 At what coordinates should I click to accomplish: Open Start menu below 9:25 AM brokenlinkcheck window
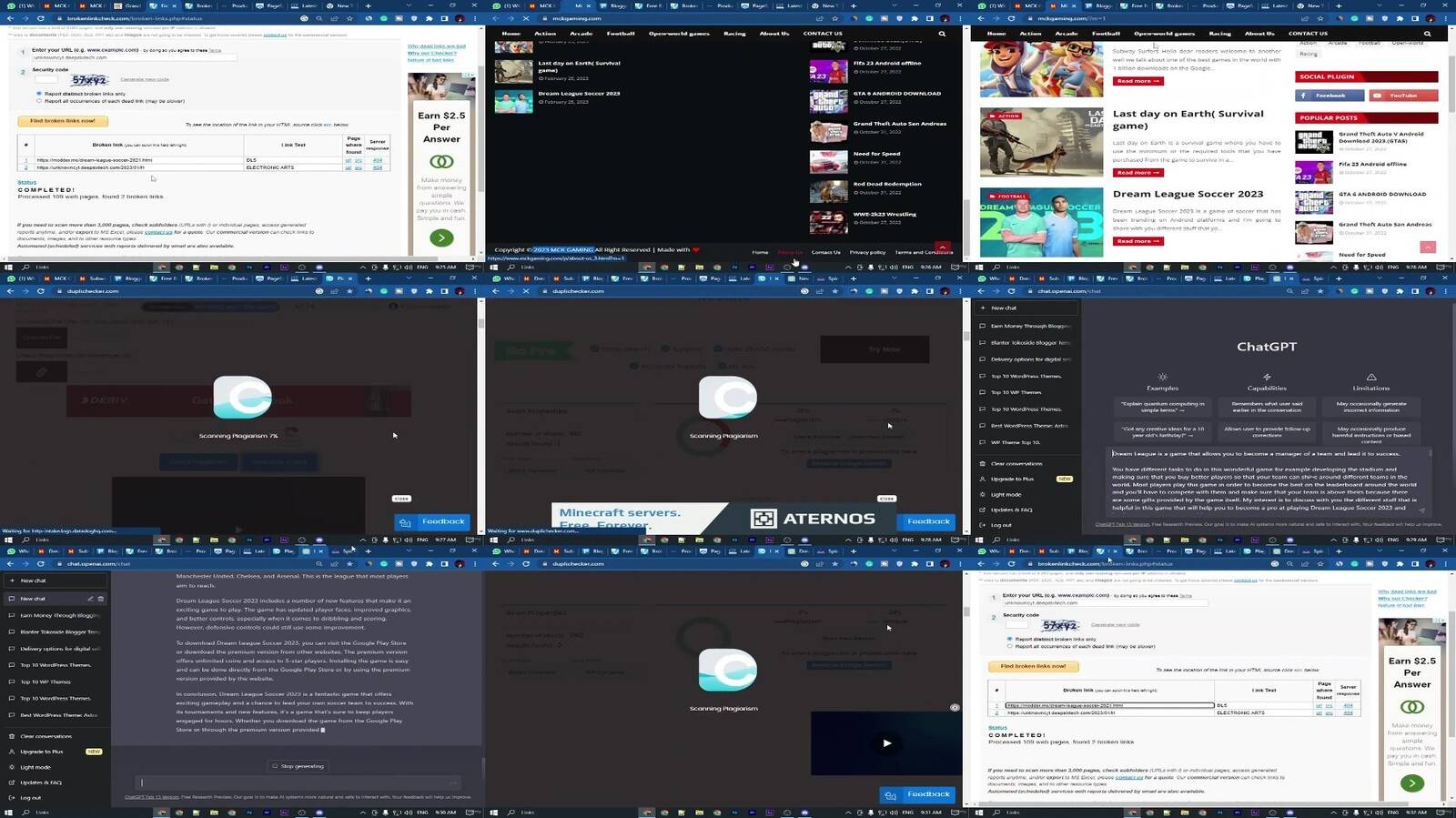click(10, 268)
